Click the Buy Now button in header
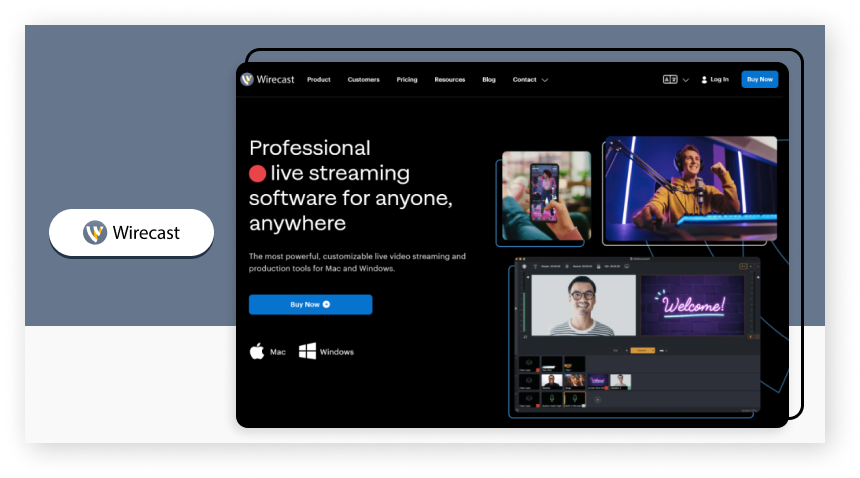The image size is (860, 478). click(760, 79)
